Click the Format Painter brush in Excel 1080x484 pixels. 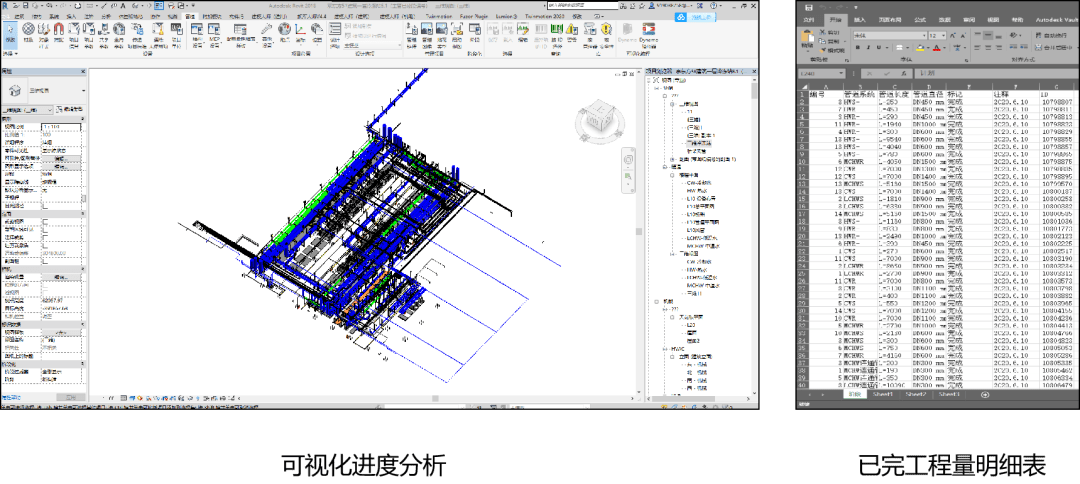822,50
